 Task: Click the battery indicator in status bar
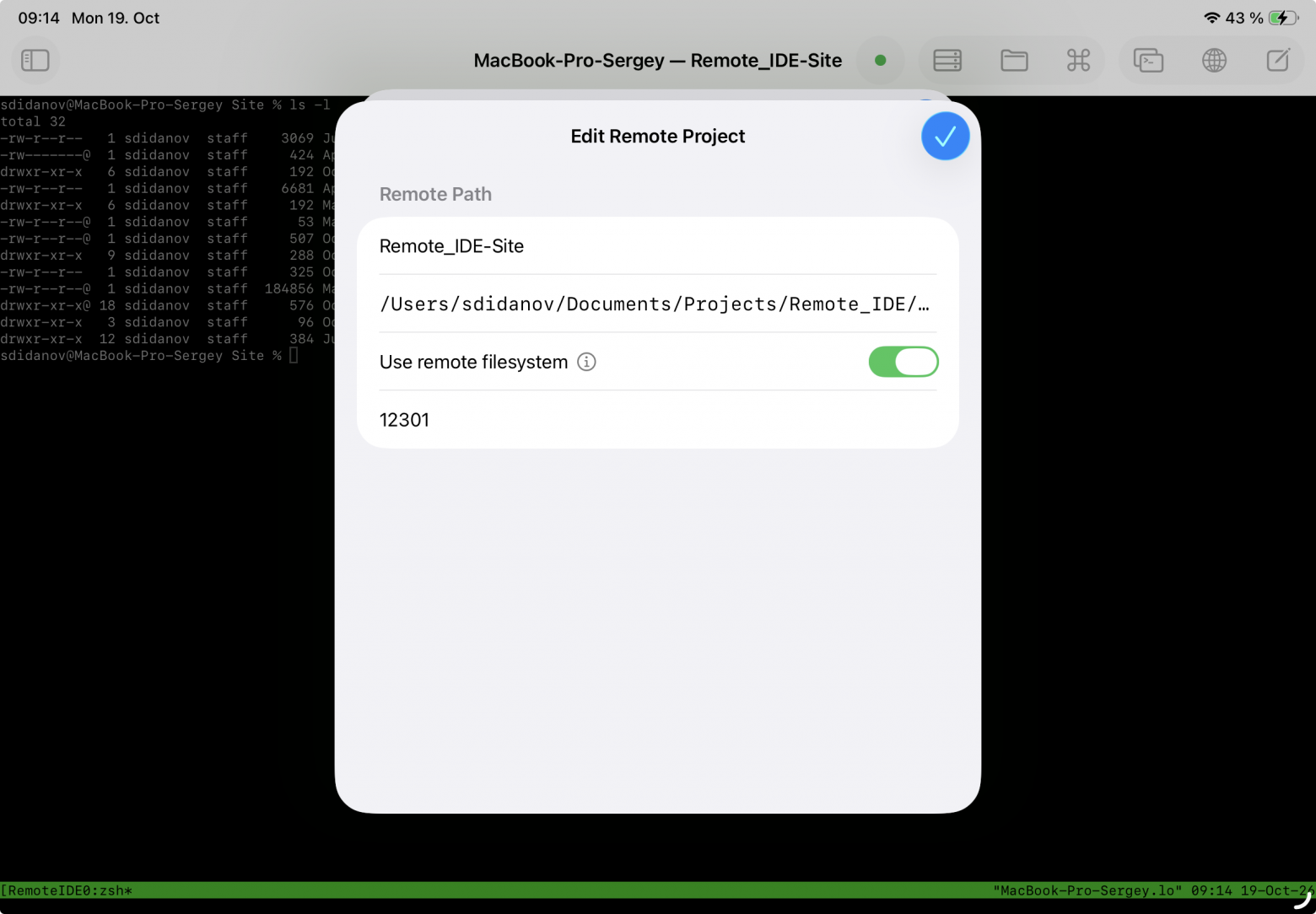coord(1283,18)
